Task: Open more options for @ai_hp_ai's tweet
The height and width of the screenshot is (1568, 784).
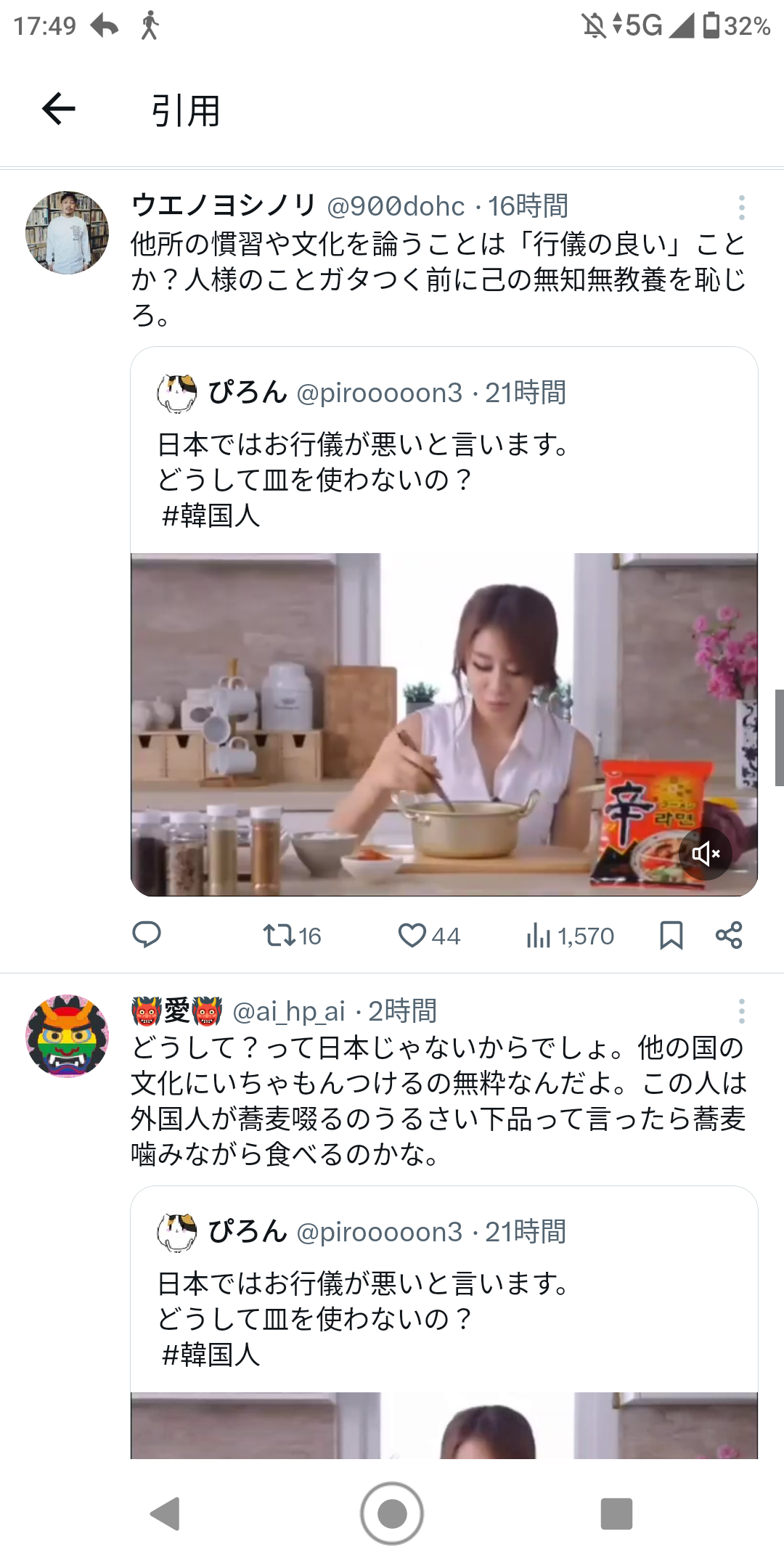Action: coord(741,1011)
